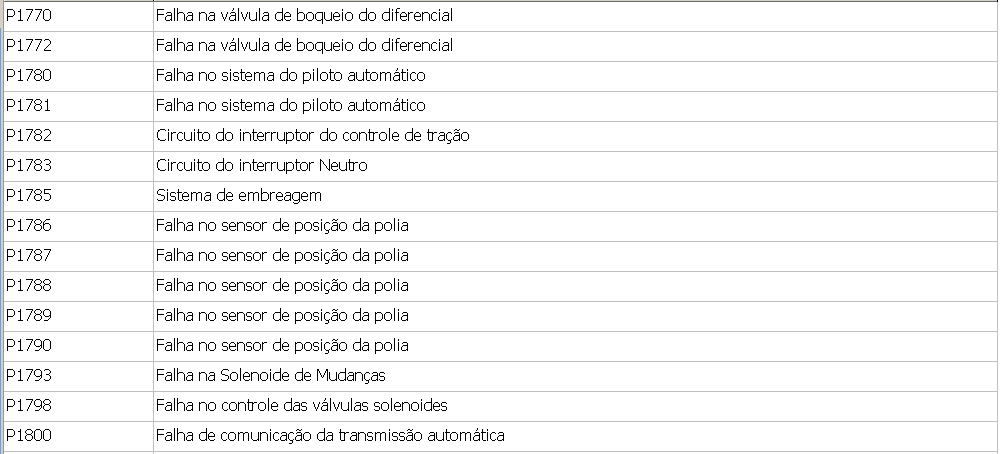Click the P1772 code cell
The height and width of the screenshot is (454, 1002).
(x=29, y=46)
